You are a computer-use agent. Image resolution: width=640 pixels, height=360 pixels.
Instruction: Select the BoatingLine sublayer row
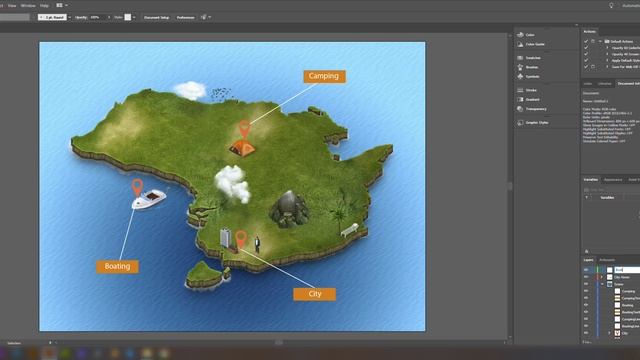pyautogui.click(x=611, y=326)
